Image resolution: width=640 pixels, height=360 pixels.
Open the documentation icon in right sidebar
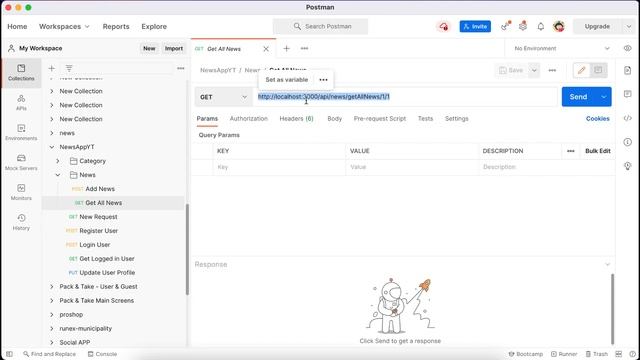tap(627, 70)
